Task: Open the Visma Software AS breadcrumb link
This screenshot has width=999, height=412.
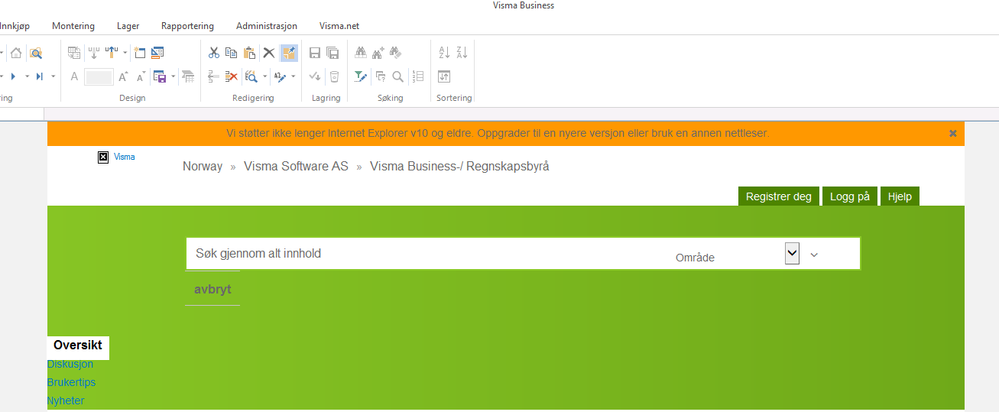Action: click(296, 167)
